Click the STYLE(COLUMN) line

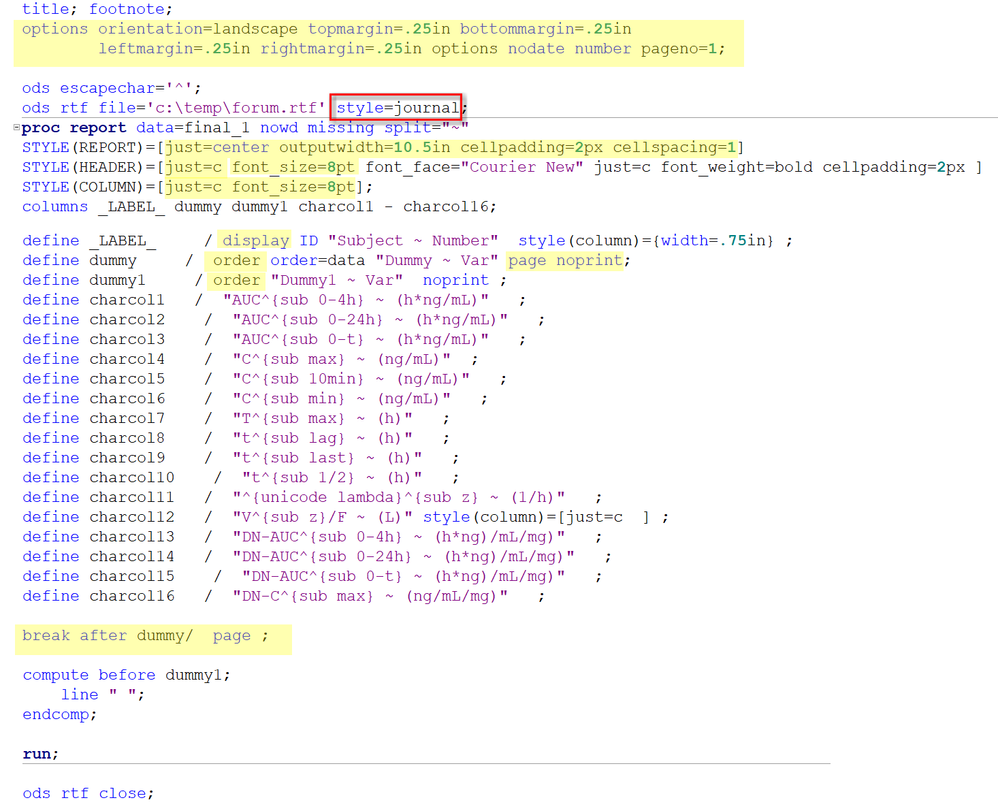[197, 186]
